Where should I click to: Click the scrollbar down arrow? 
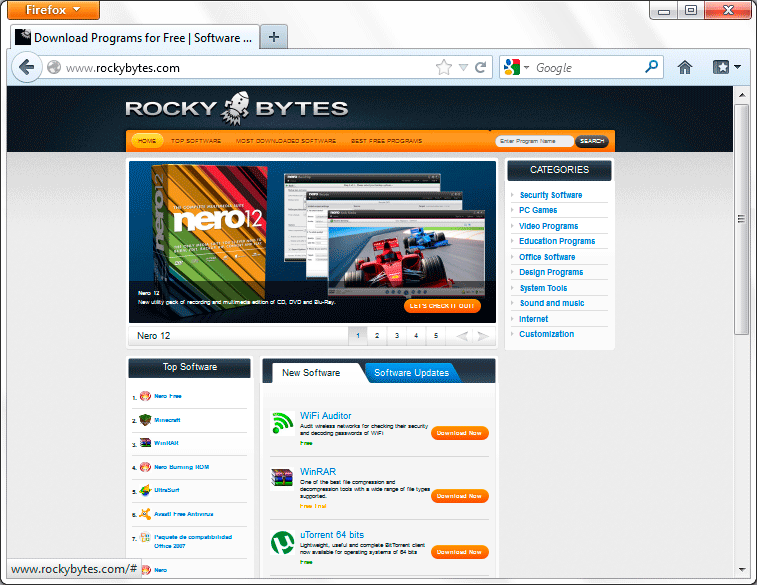coord(742,570)
